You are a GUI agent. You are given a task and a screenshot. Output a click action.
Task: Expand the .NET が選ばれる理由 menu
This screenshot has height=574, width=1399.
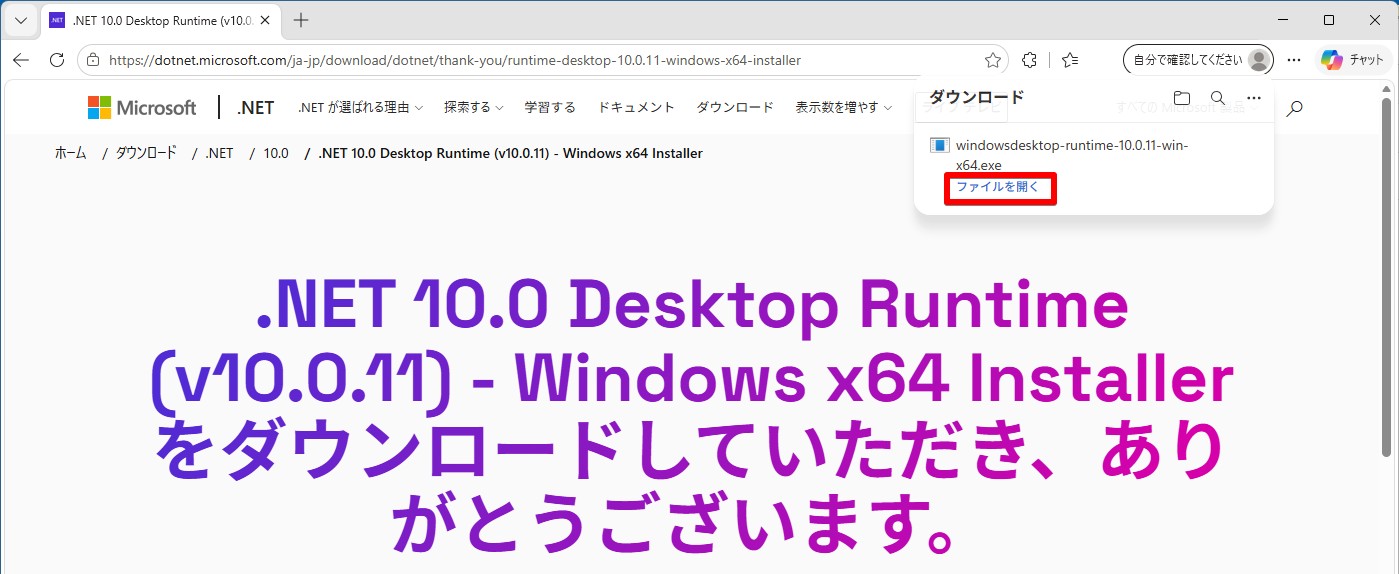360,107
